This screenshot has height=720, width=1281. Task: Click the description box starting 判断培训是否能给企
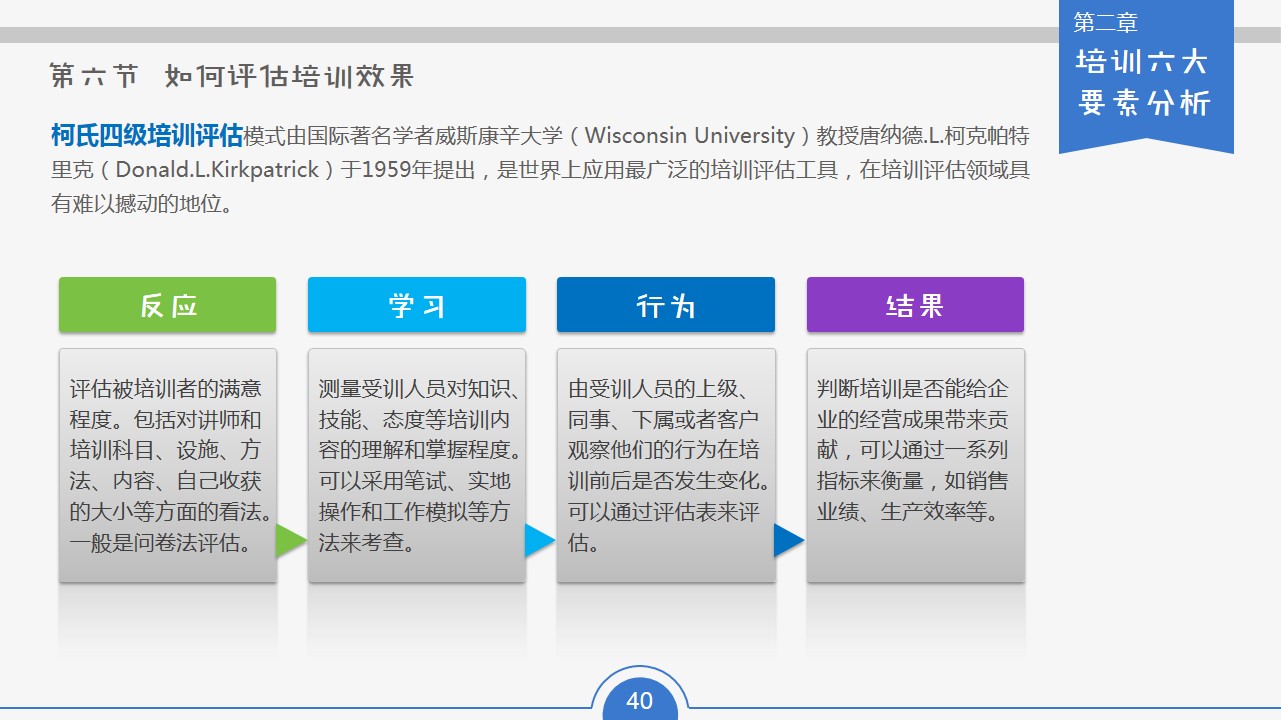pos(915,465)
